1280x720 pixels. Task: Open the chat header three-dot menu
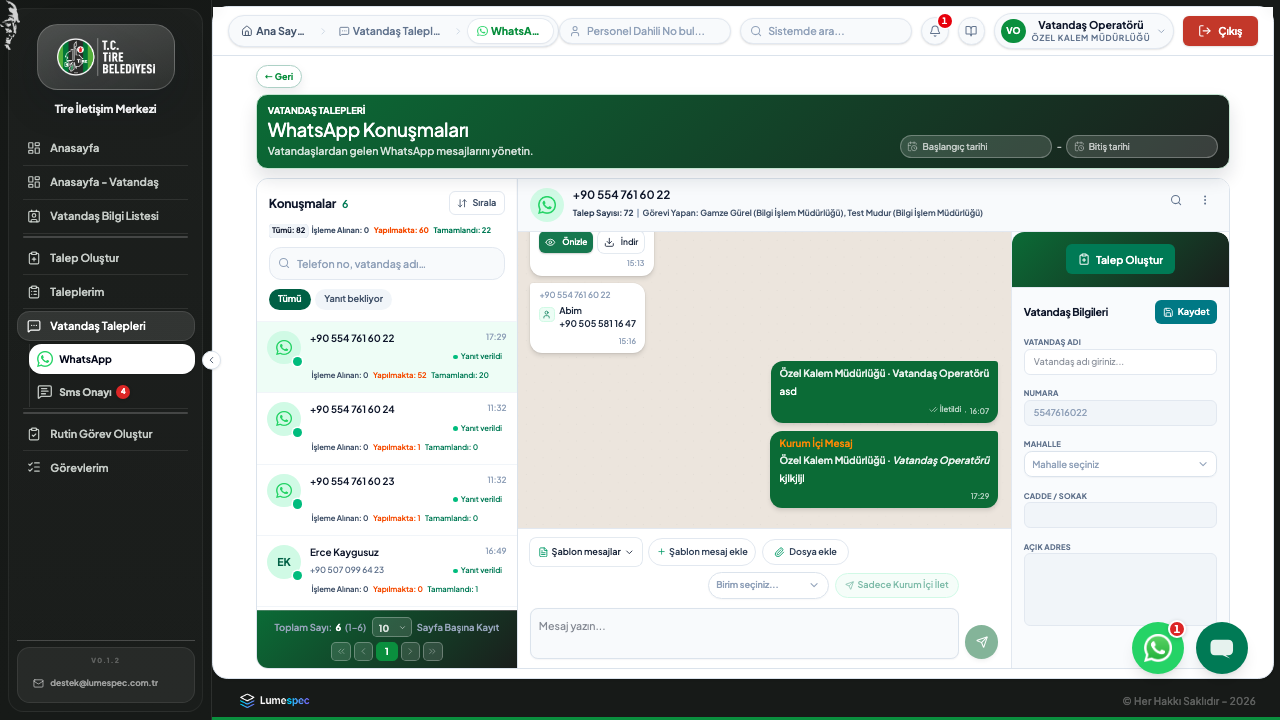(x=1205, y=200)
